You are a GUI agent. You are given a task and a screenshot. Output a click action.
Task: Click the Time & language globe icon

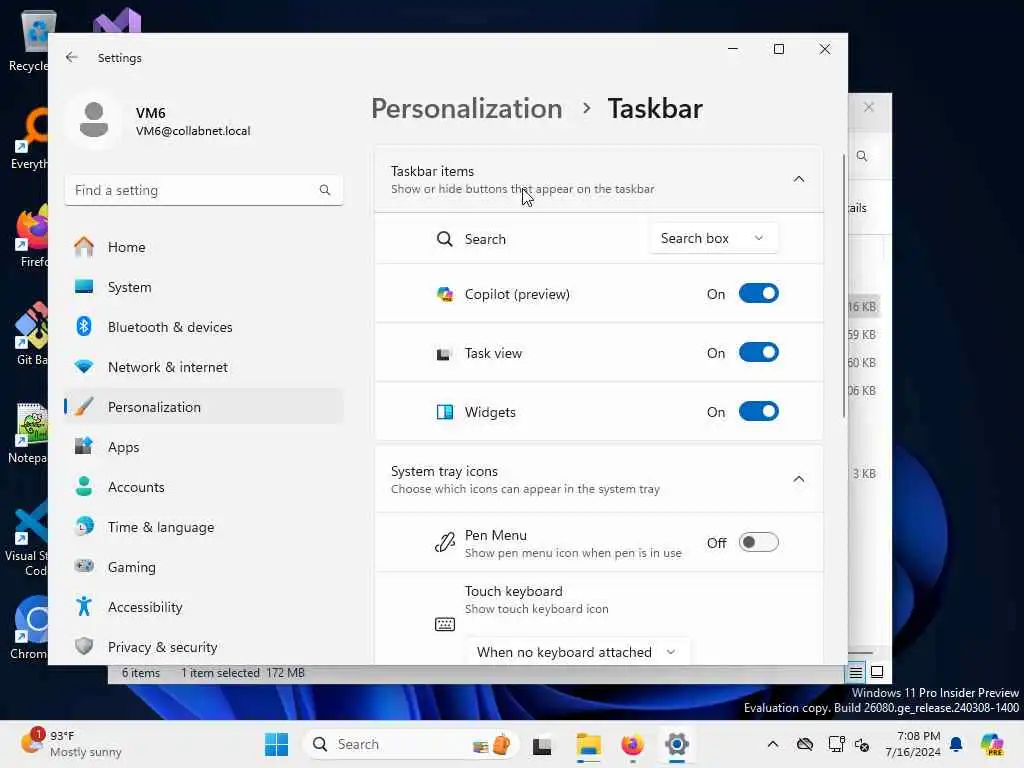[84, 526]
